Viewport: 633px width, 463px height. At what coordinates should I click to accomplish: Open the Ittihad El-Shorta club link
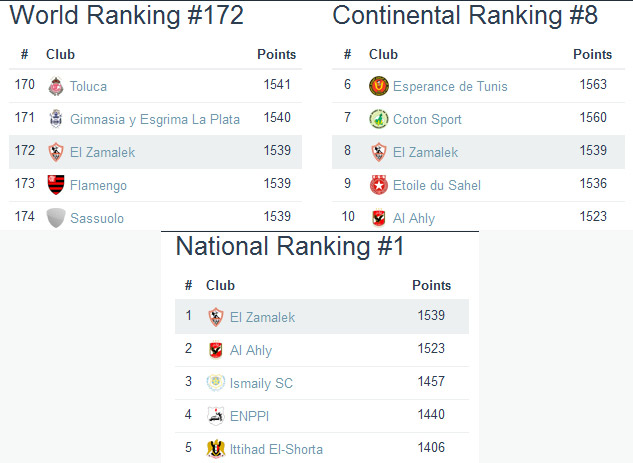[x=276, y=449]
